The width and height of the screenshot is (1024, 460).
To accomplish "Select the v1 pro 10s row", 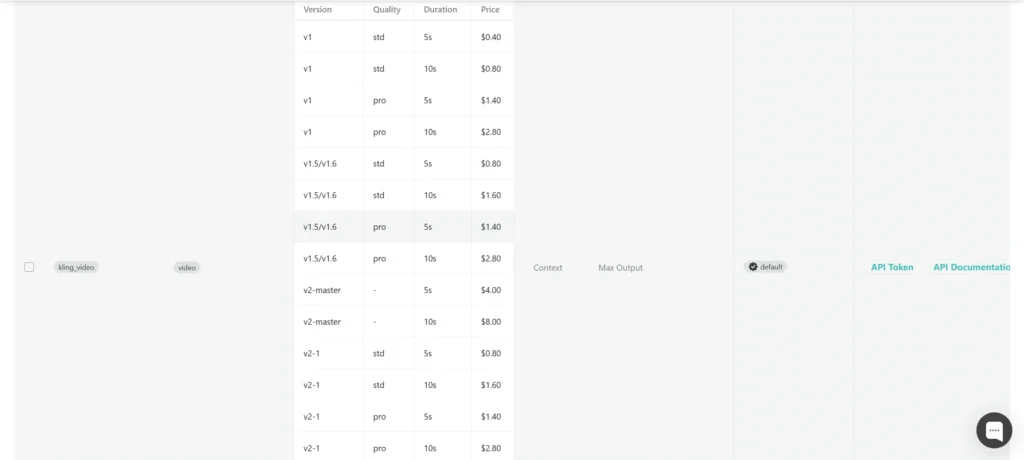I will (404, 132).
